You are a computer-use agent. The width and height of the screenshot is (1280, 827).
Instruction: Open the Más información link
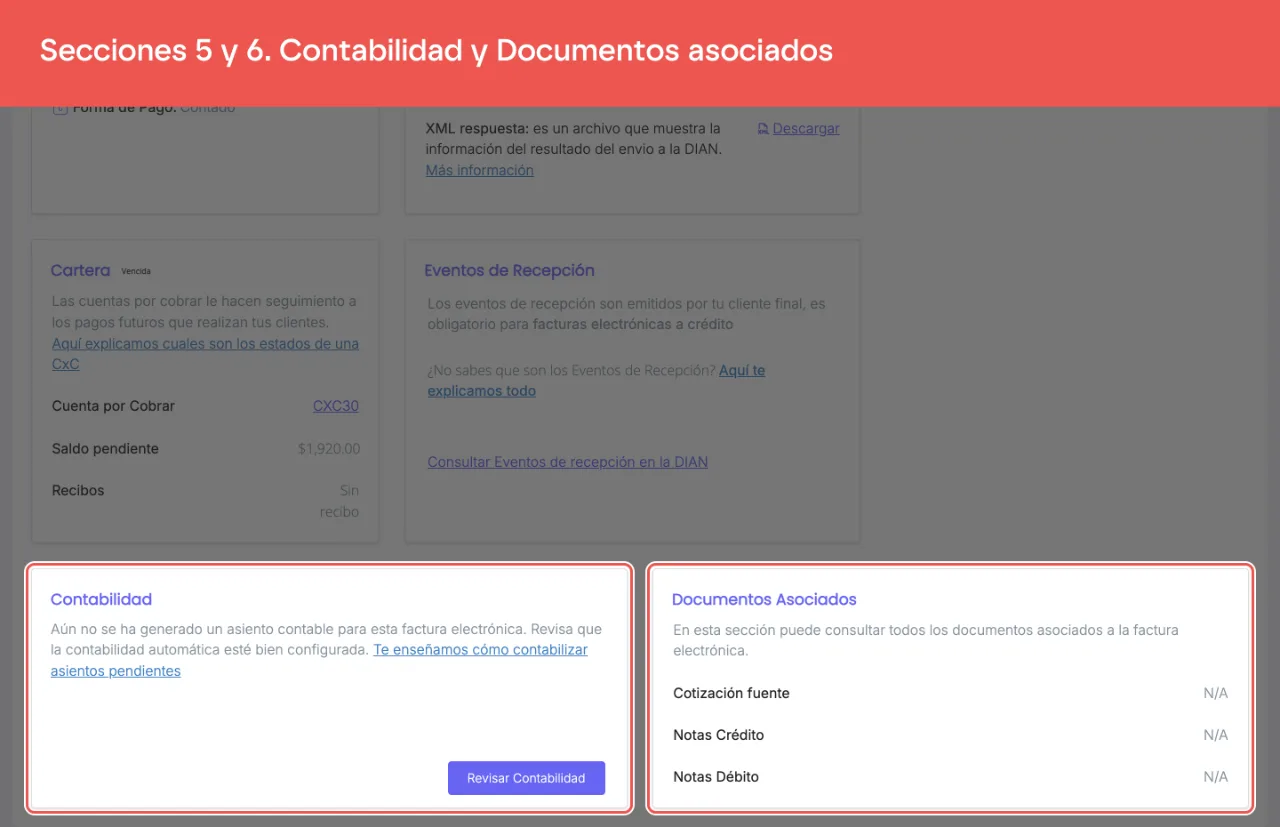(479, 170)
